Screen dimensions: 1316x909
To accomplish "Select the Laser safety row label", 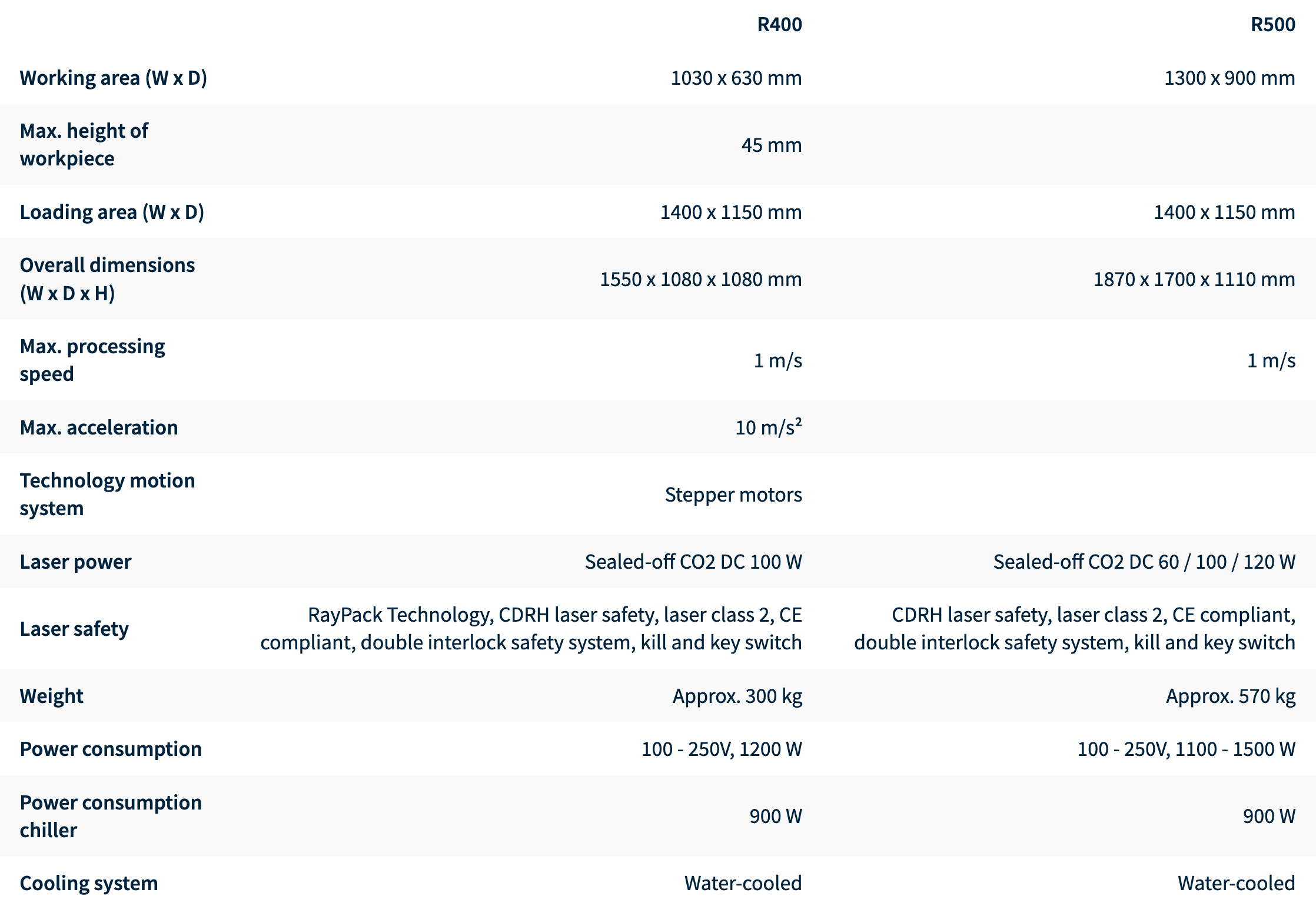I will pos(74,629).
